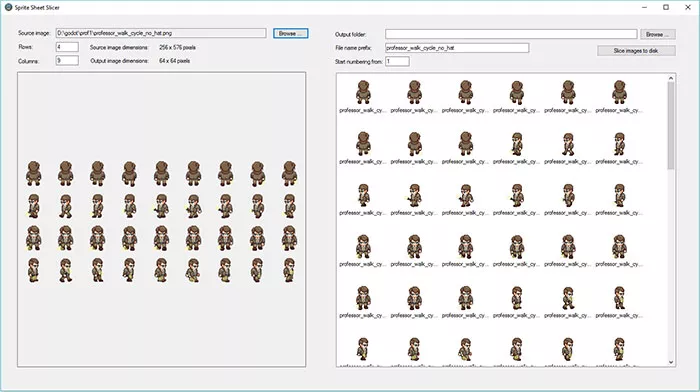Click Slice images to disk button

click(636, 50)
